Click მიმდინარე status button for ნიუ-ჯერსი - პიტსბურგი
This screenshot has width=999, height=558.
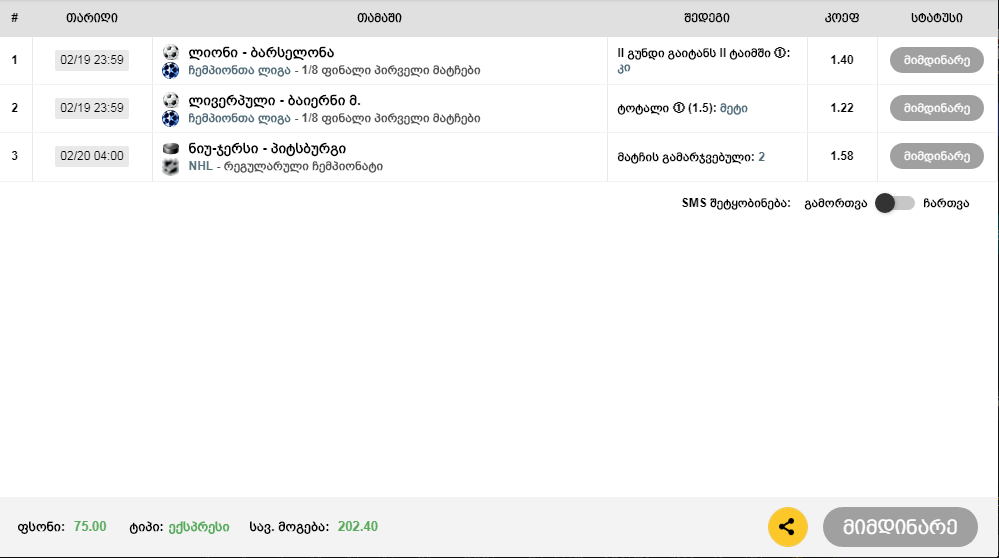tap(937, 156)
